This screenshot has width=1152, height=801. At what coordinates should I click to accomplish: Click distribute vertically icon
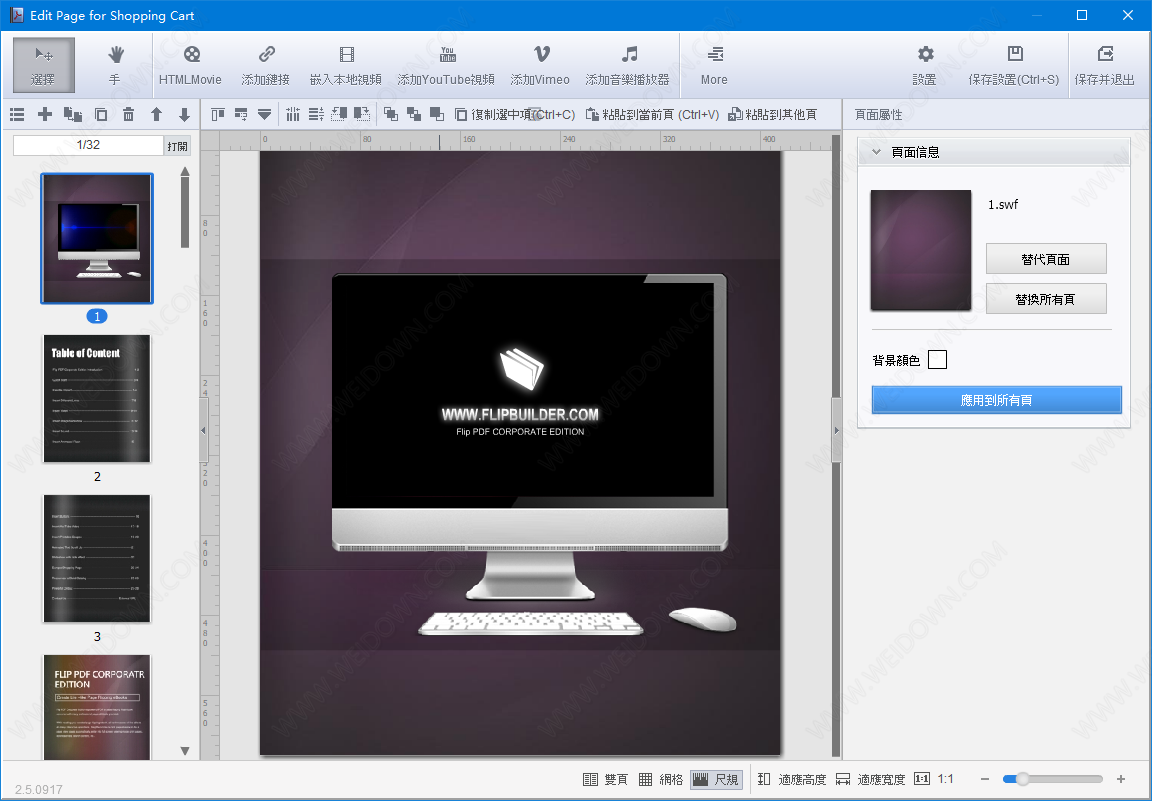[316, 115]
